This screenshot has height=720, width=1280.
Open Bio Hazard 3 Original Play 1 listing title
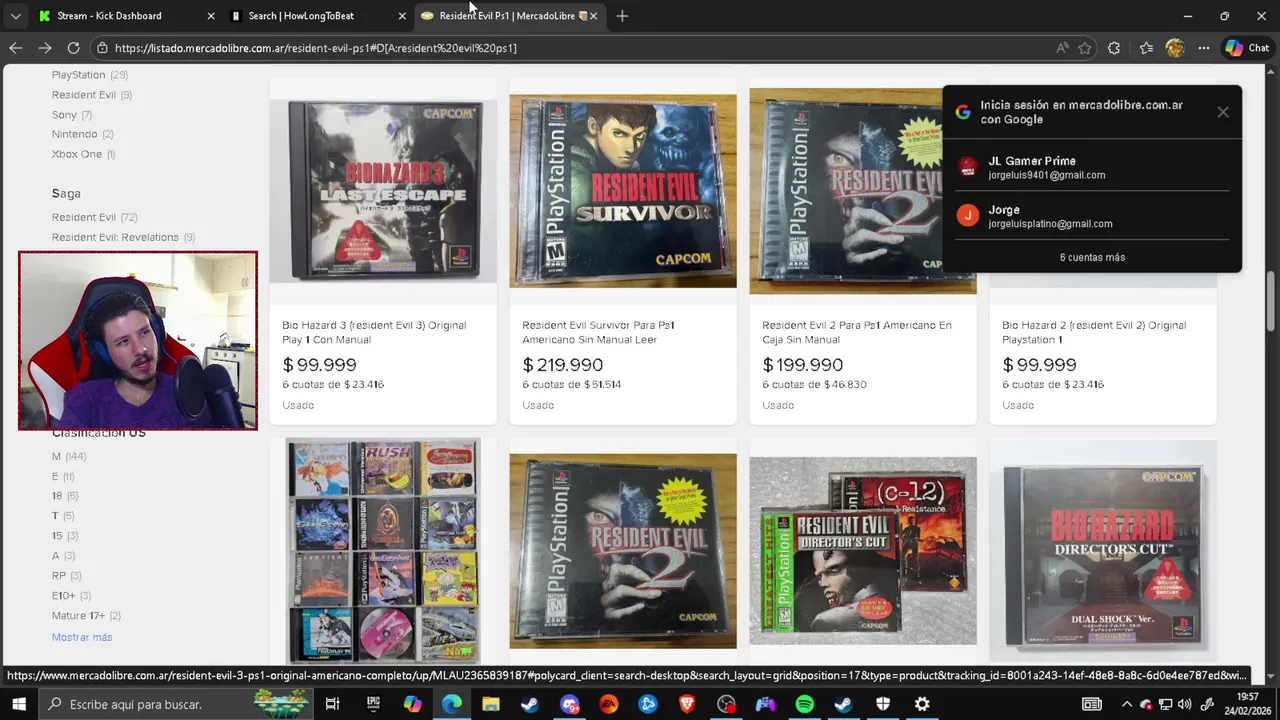pyautogui.click(x=374, y=332)
